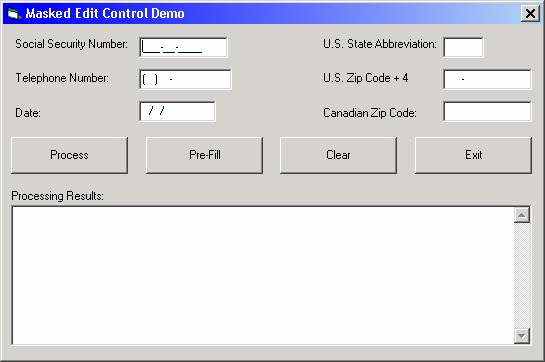
Task: Select the Date input field
Action: pyautogui.click(x=177, y=111)
